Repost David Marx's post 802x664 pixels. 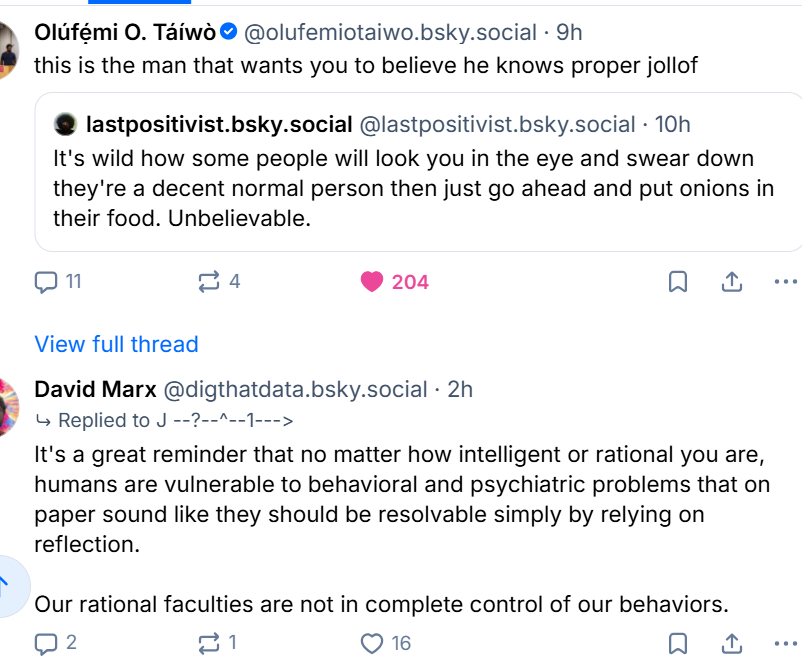point(209,642)
